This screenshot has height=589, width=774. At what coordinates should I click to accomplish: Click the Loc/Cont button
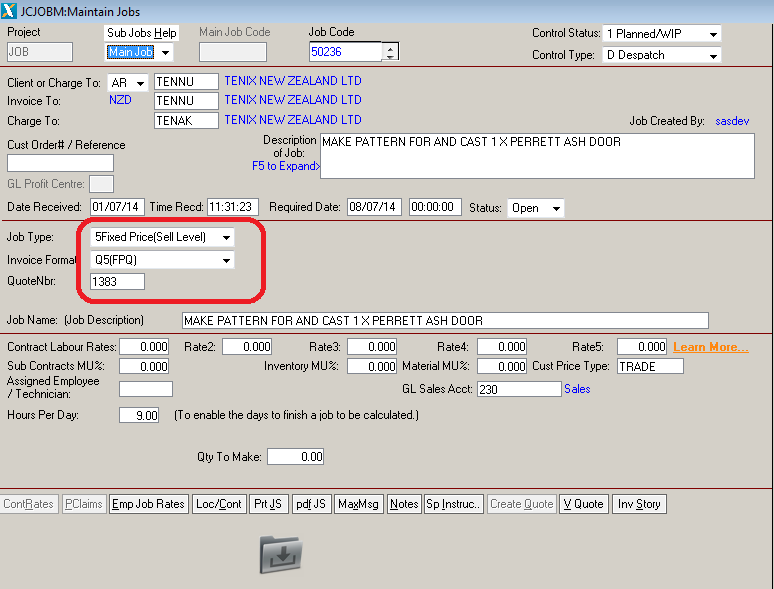tap(219, 504)
